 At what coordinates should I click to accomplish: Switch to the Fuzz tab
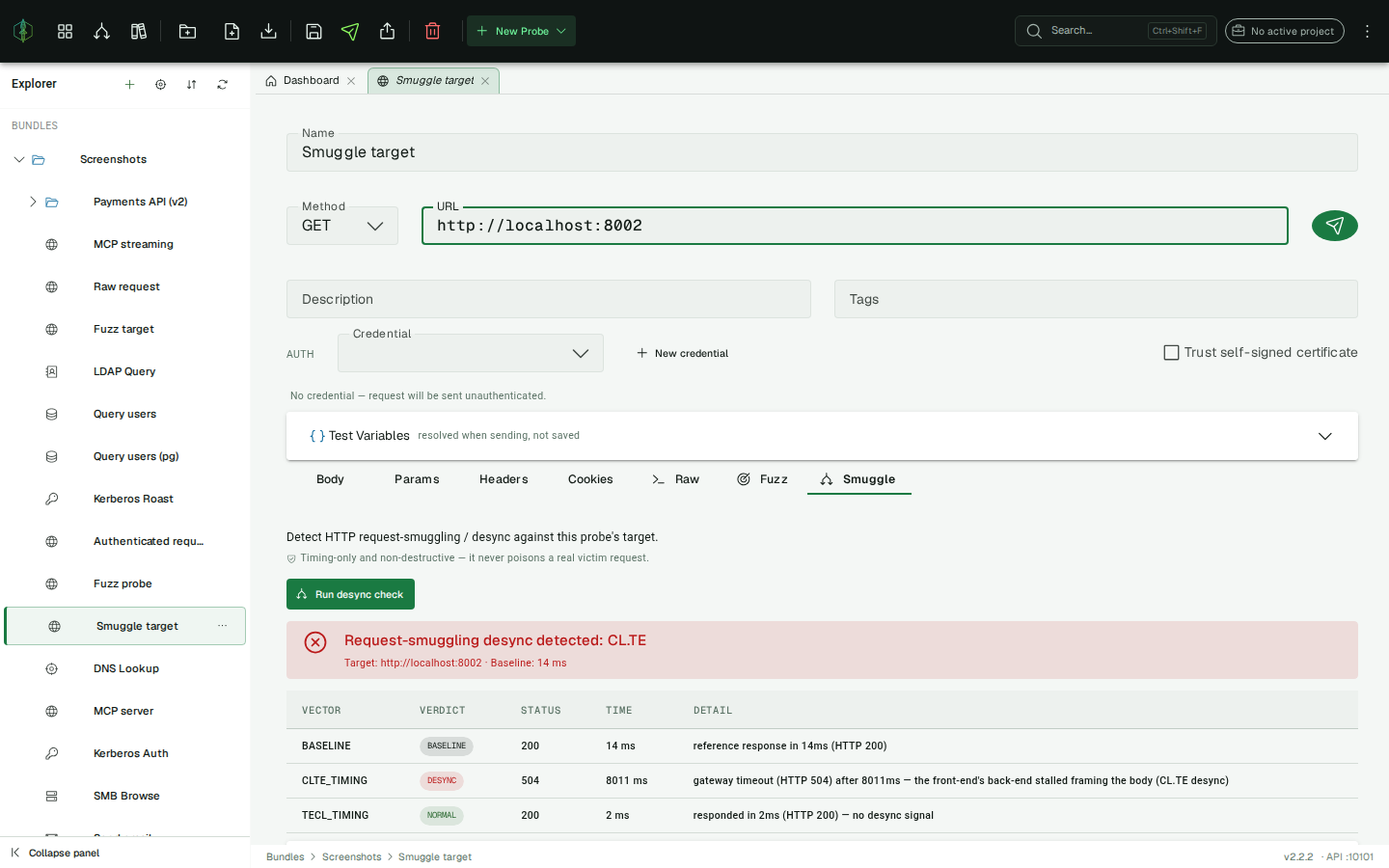pos(762,479)
